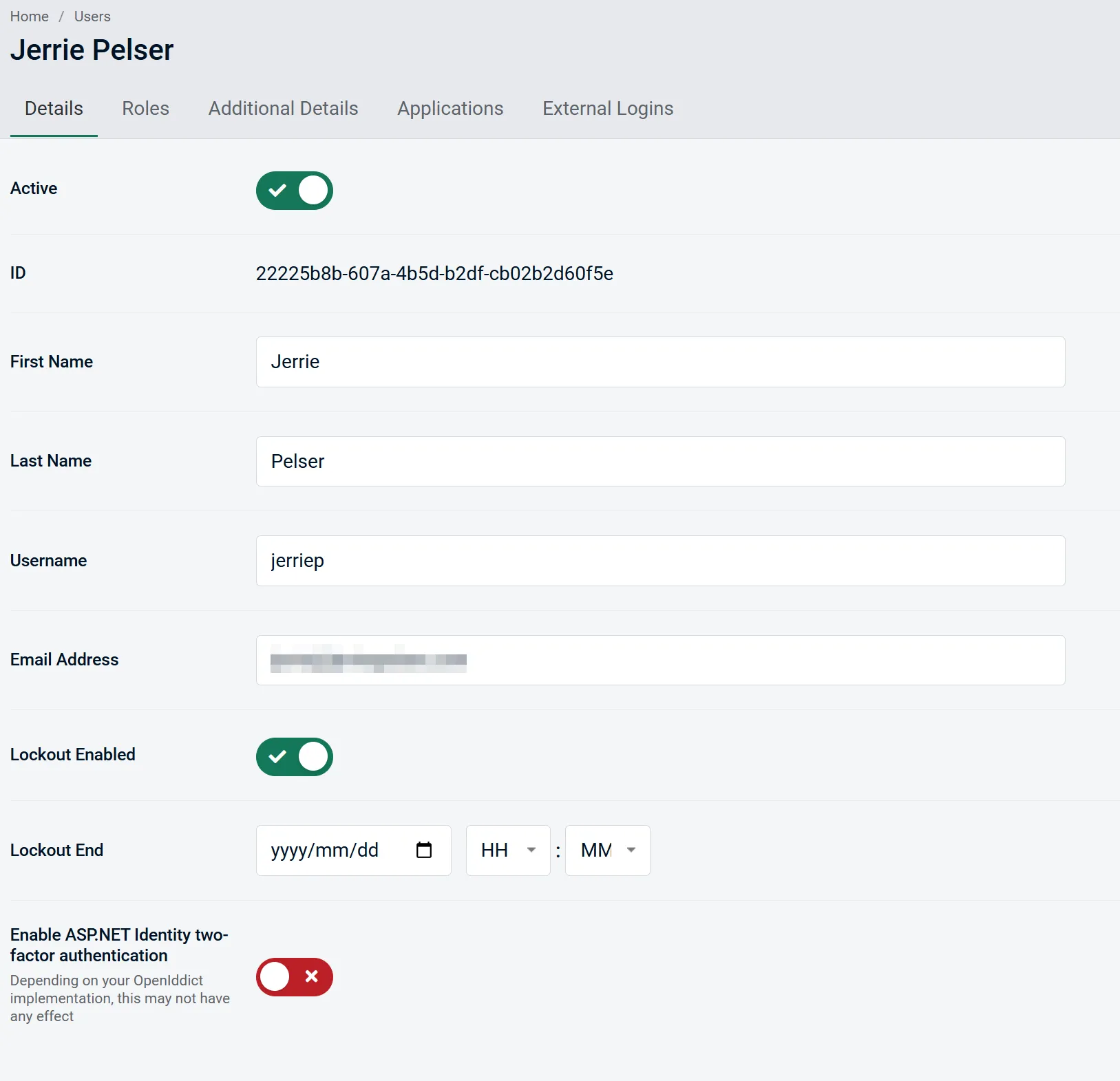Image resolution: width=1120 pixels, height=1081 pixels.
Task: Open the HH hour dropdown
Action: coord(508,850)
